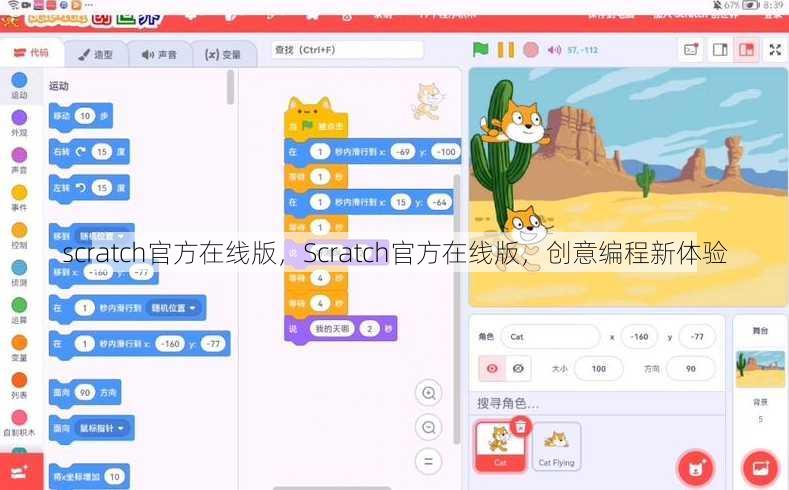Select the 列表 (Lists) category
789x490 pixels.
point(19,386)
